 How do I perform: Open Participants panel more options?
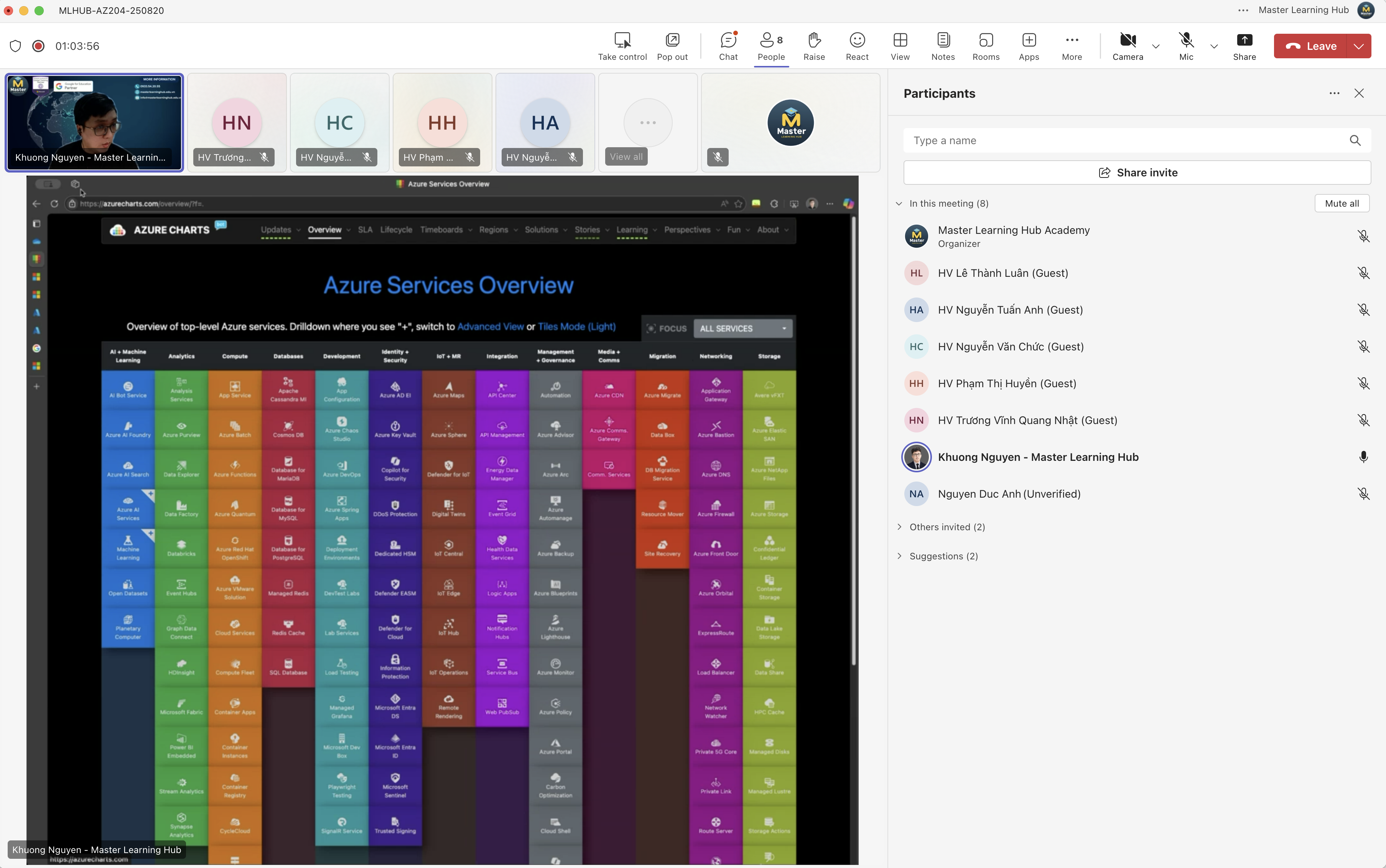1334,93
